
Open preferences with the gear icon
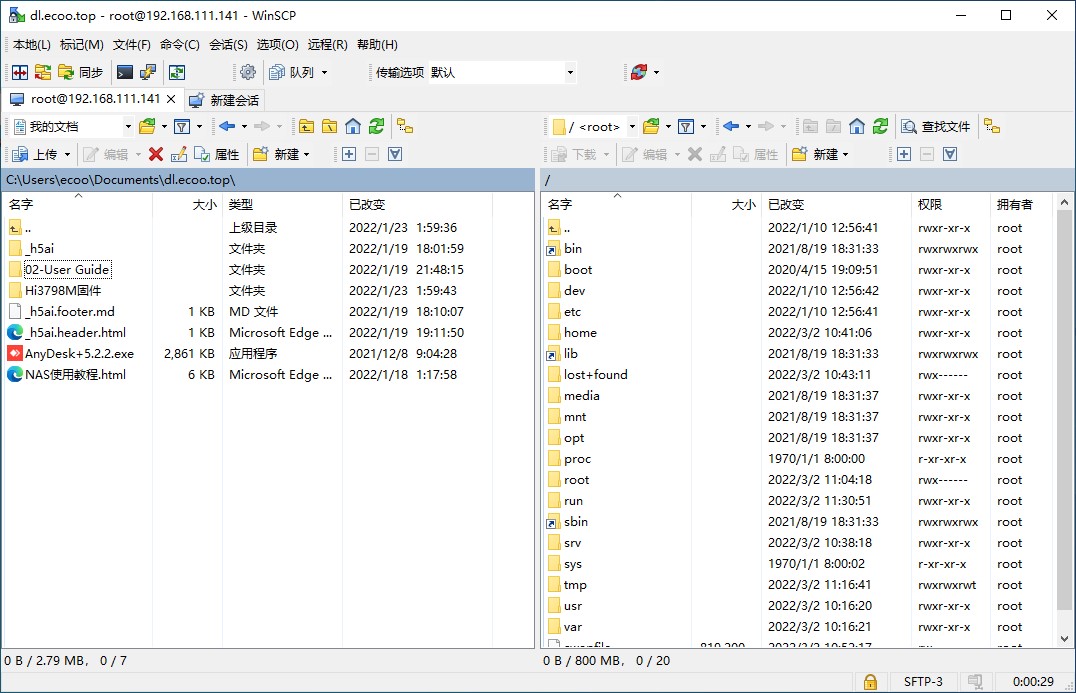pos(247,72)
